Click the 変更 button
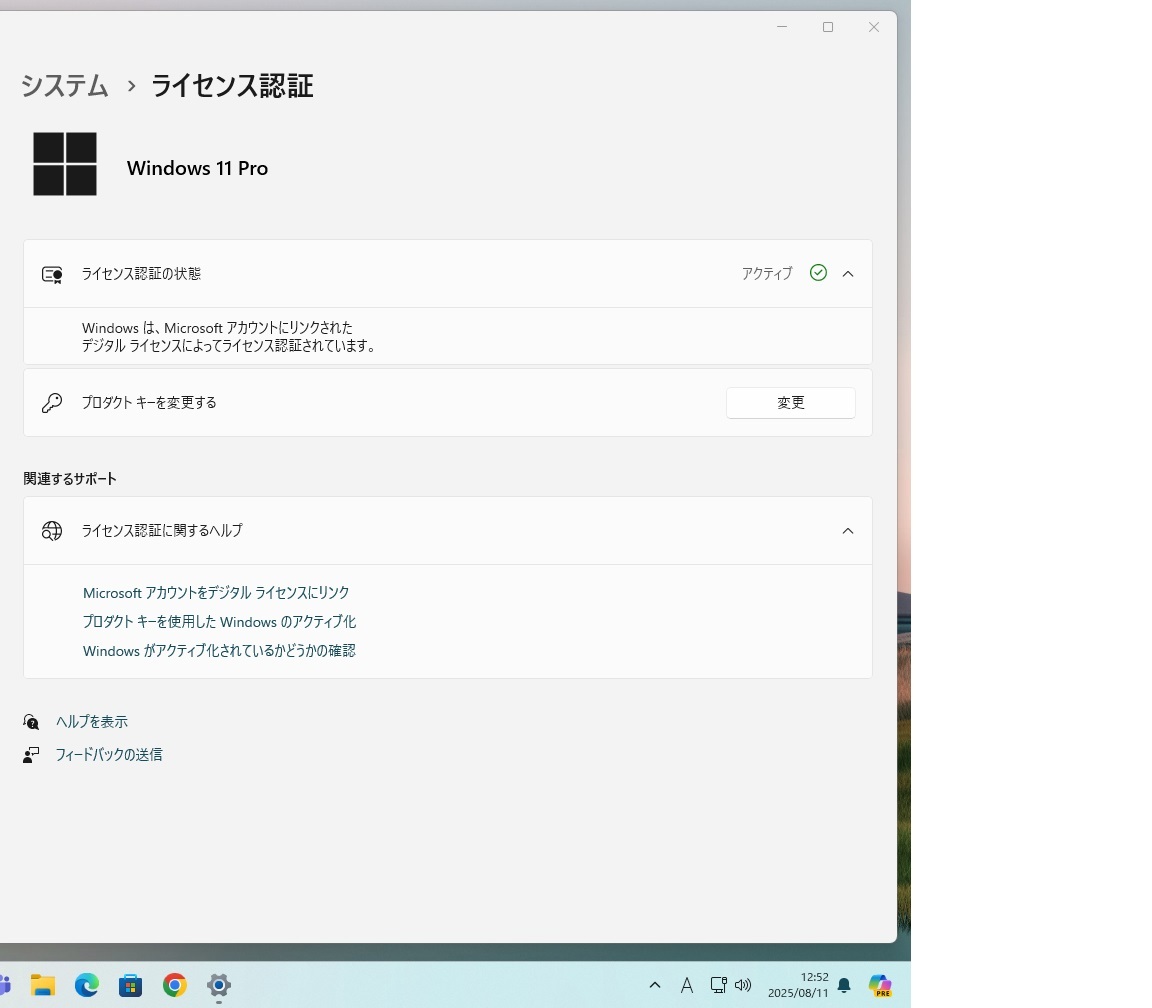Viewport: 1152px width, 1008px height. coord(791,403)
